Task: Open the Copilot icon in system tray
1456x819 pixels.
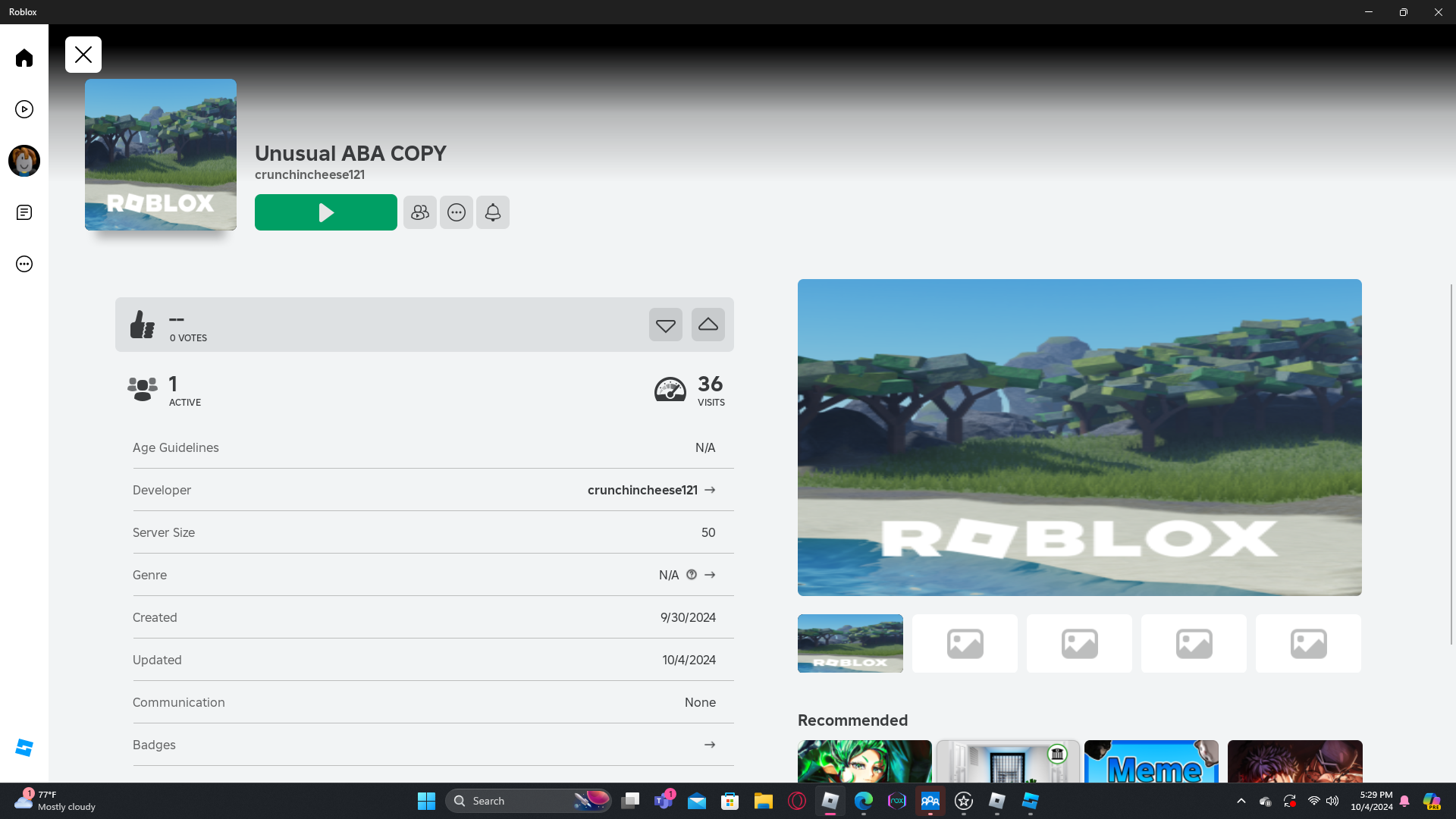Action: coord(1432,801)
